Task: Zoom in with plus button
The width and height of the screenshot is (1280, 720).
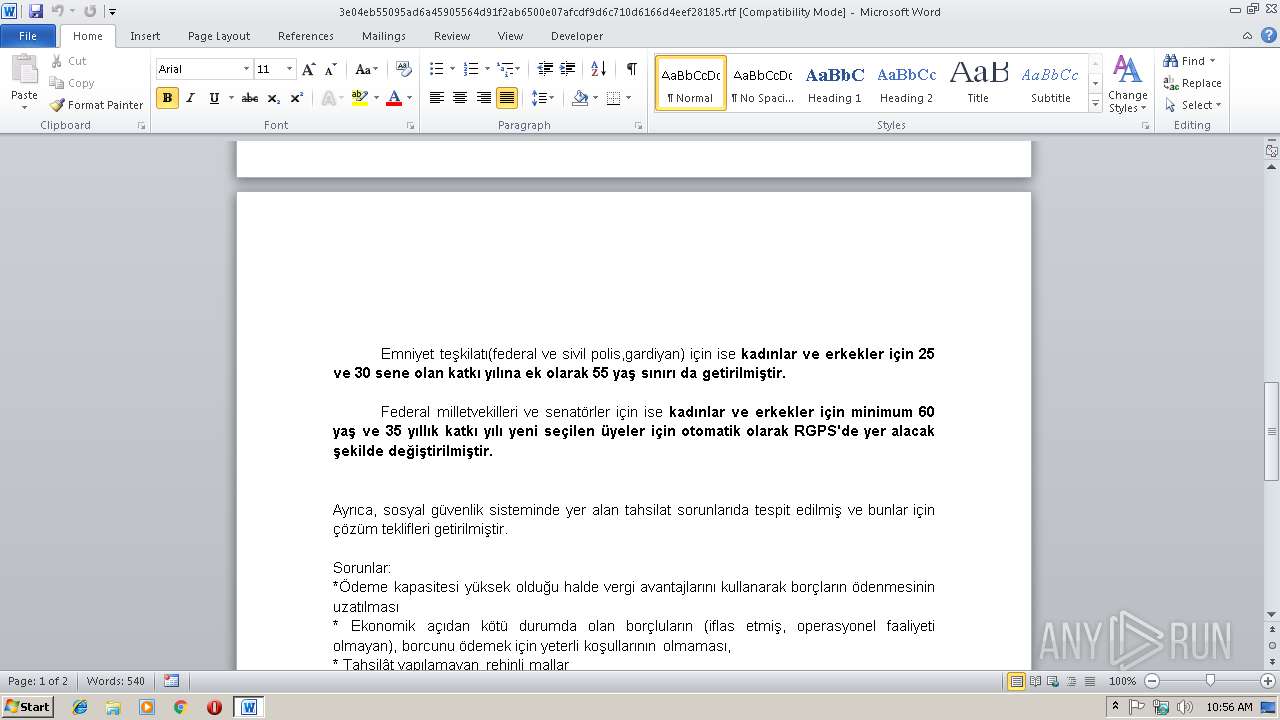Action: (1270, 681)
